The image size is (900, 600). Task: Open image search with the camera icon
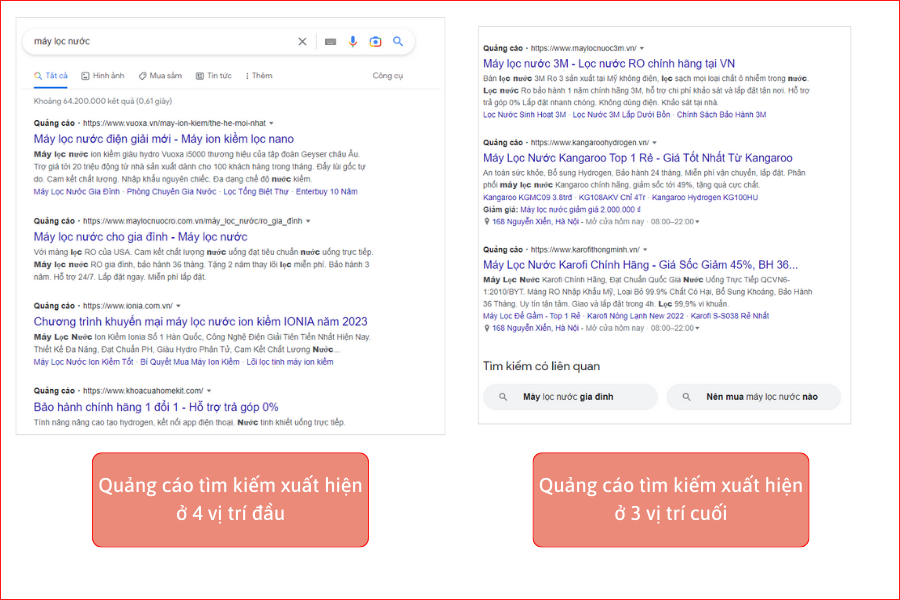(x=375, y=41)
